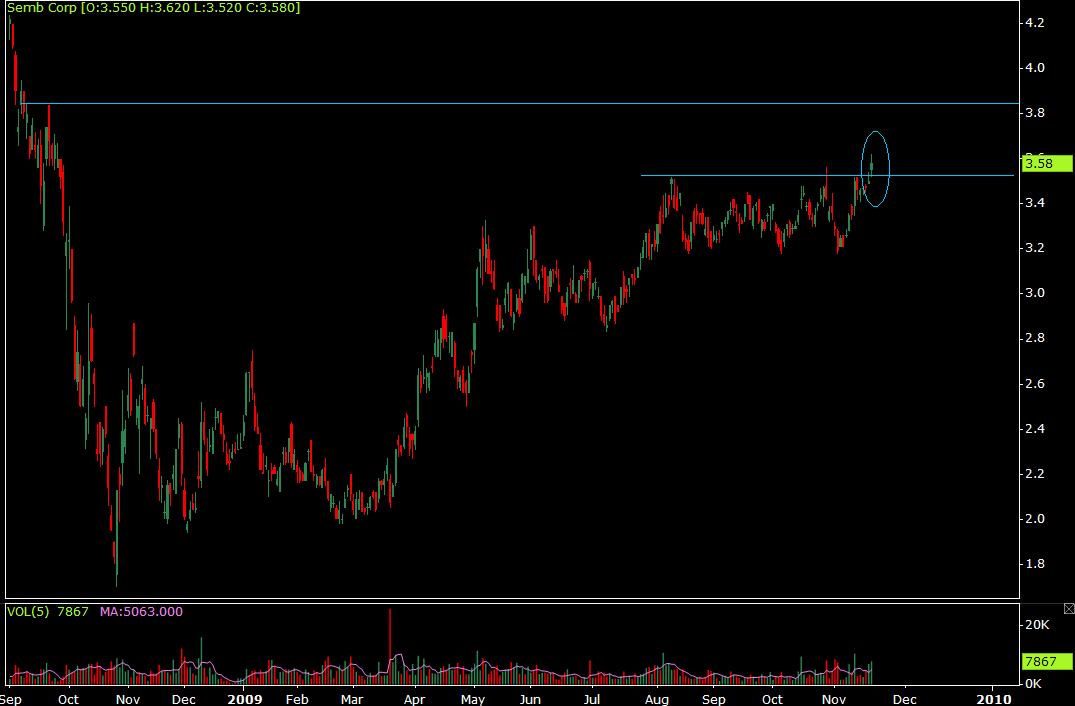1075x706 pixels.
Task: Click the 2010 label on the date axis
Action: pyautogui.click(x=993, y=700)
